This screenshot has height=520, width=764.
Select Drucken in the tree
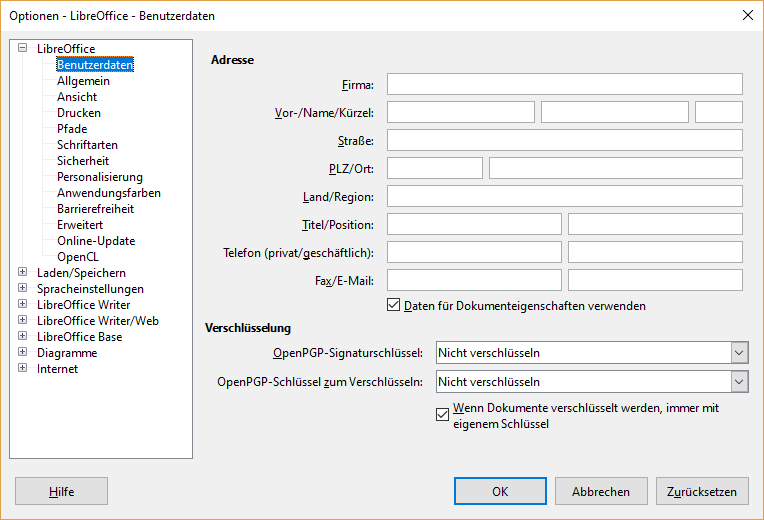(x=79, y=113)
